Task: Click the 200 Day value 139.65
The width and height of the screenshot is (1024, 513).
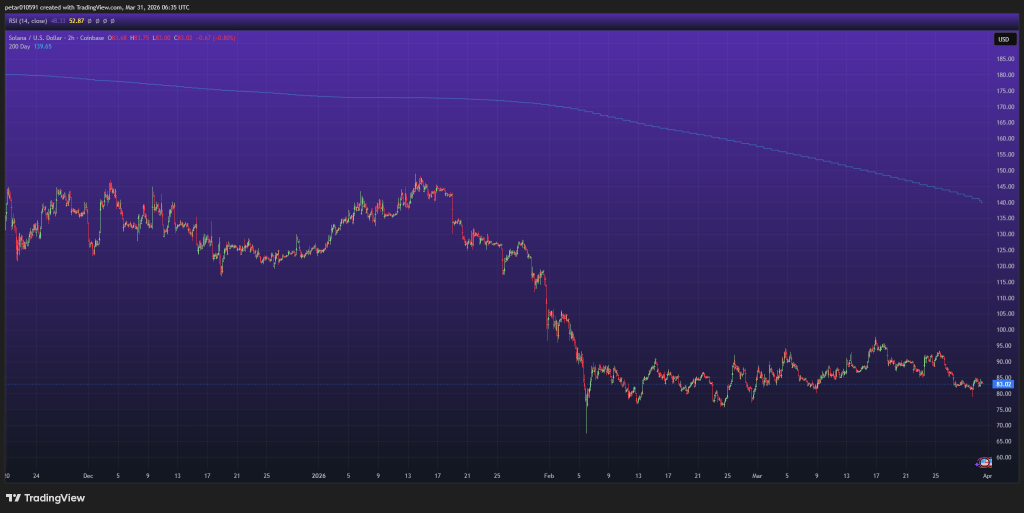Action: [42, 46]
